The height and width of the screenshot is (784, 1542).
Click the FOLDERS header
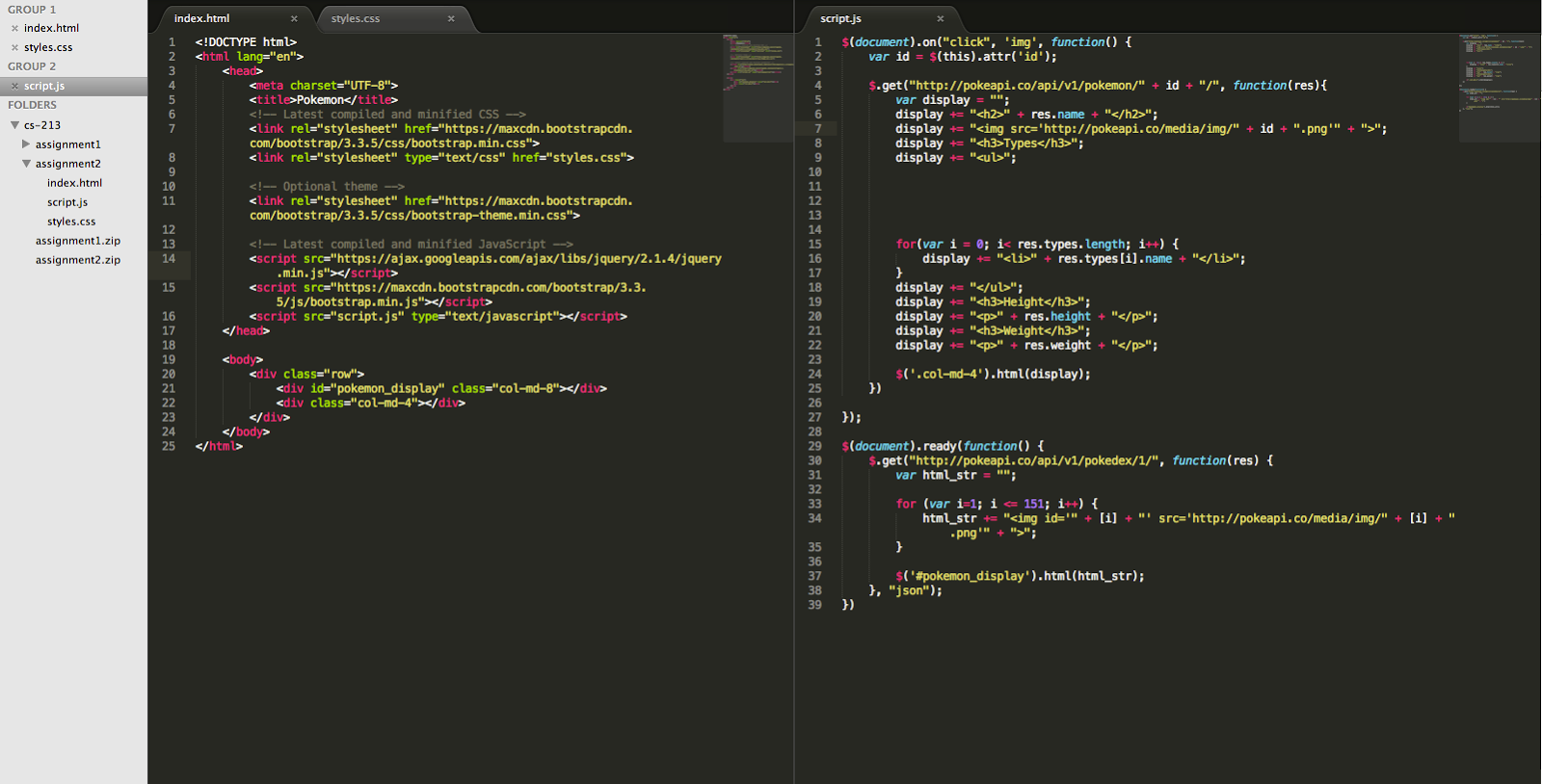[33, 105]
